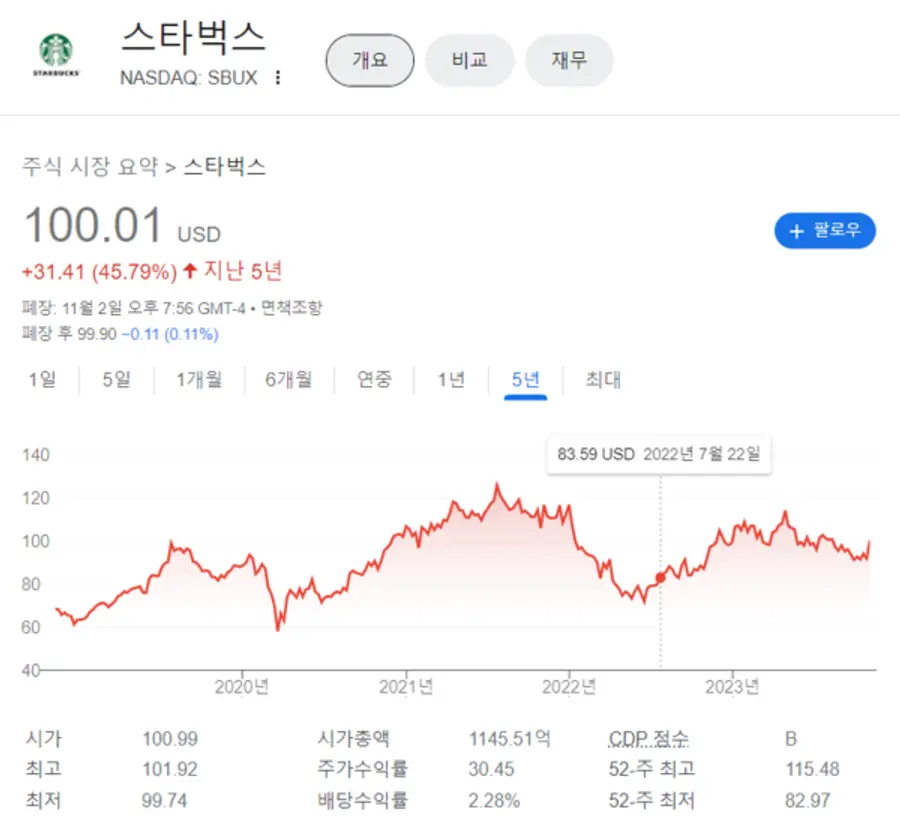900x816 pixels.
Task: Click the 최저 value 99.74
Action: [x=164, y=800]
